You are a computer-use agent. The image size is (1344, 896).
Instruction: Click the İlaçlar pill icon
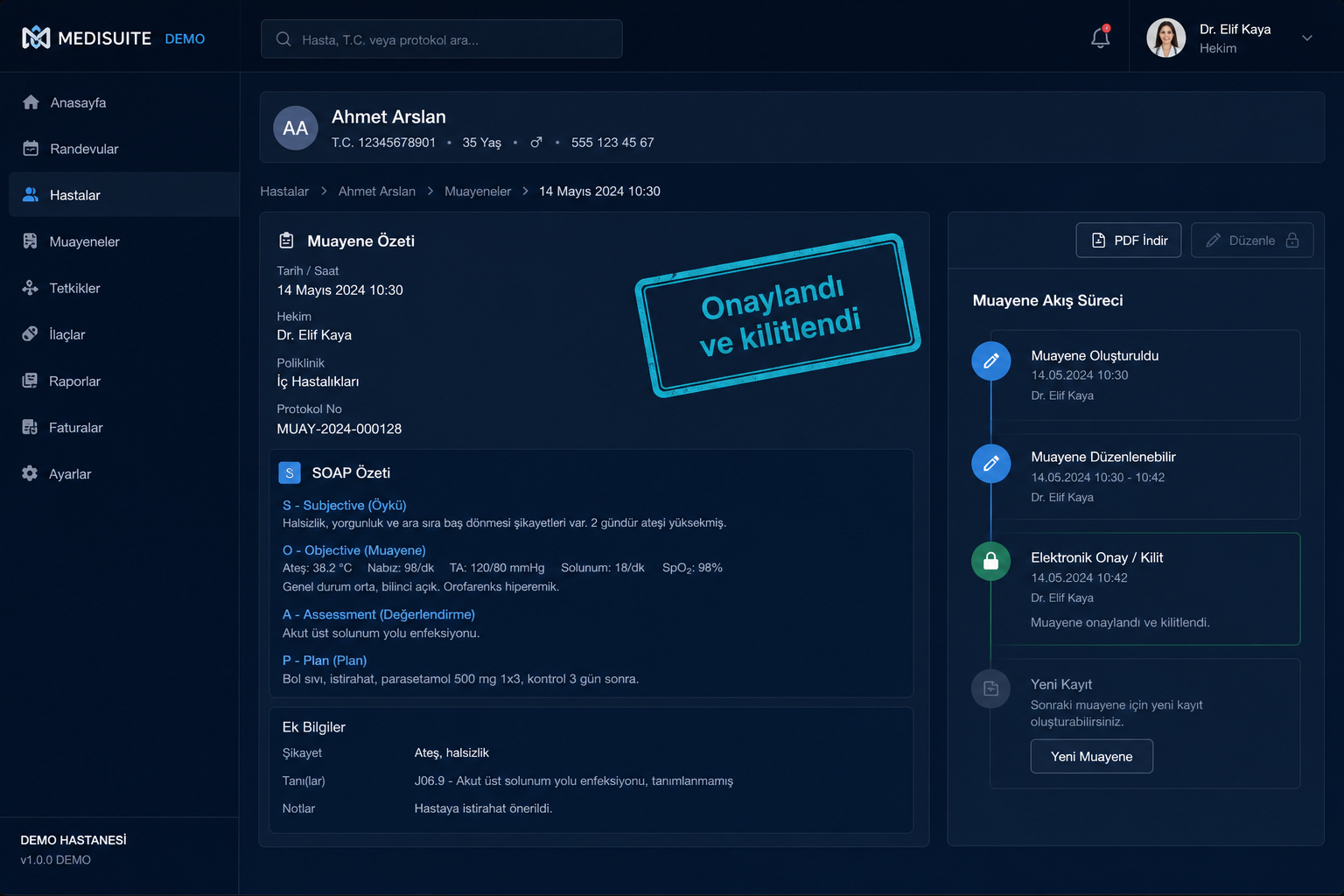[x=31, y=334]
